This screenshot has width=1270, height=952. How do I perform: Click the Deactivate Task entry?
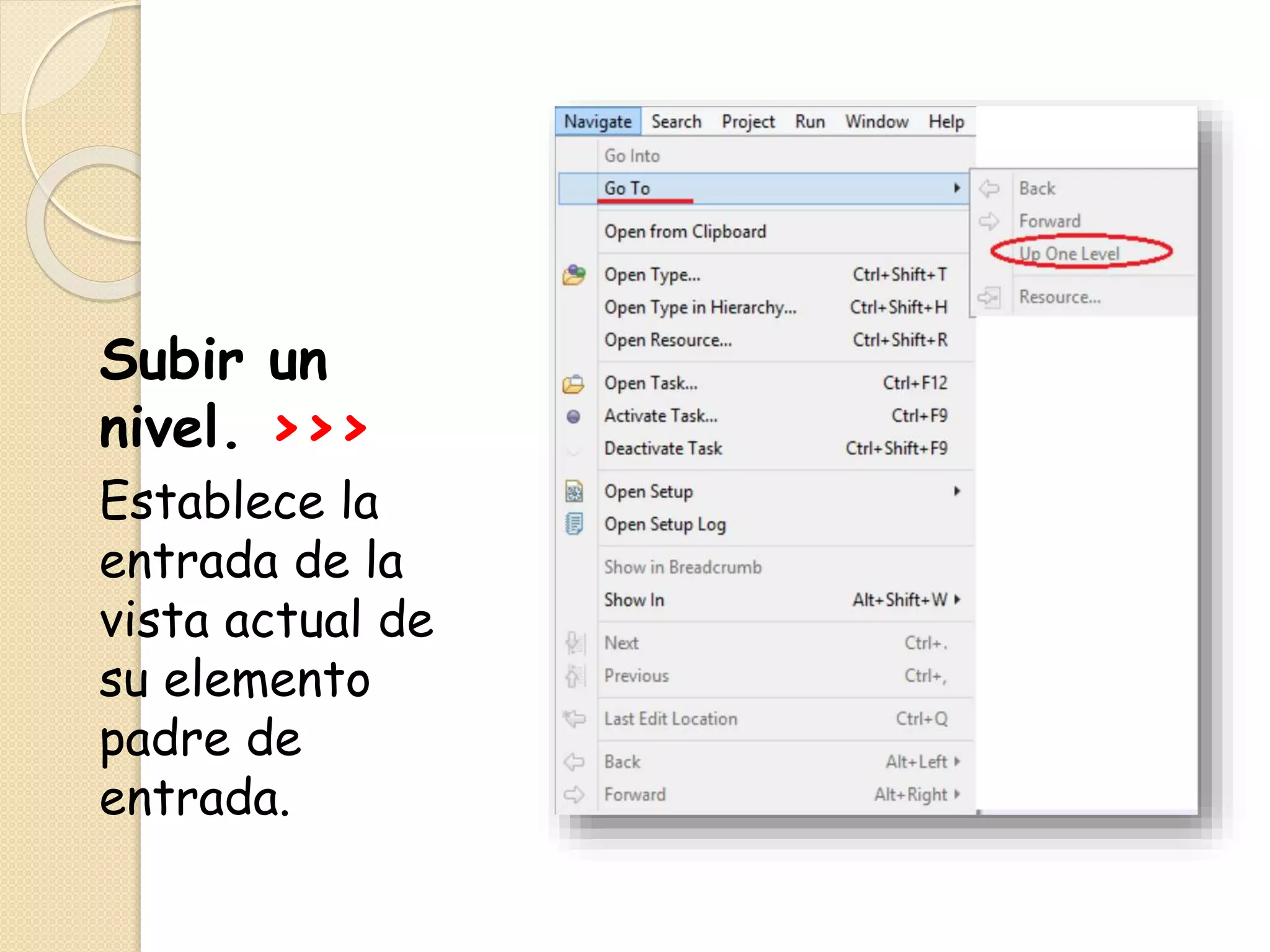pyautogui.click(x=663, y=449)
